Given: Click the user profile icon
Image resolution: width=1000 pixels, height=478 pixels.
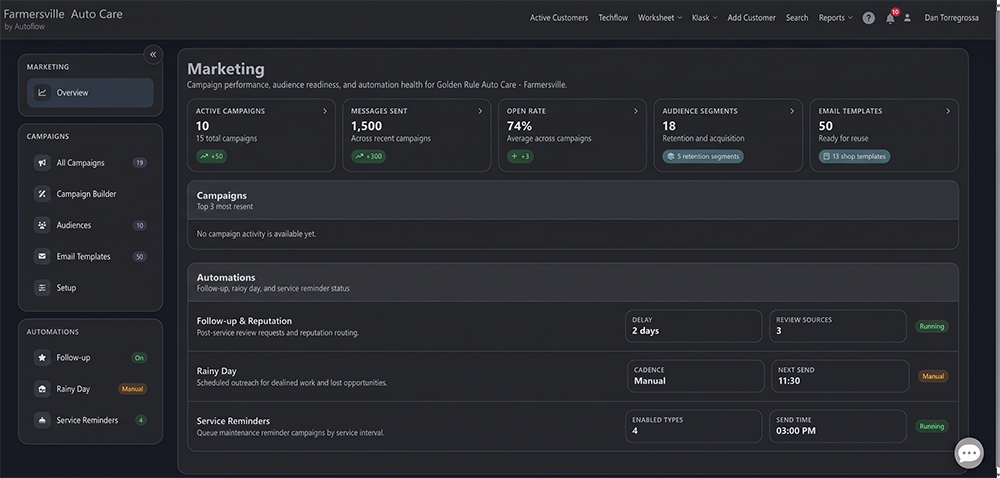Looking at the screenshot, I should (x=907, y=18).
